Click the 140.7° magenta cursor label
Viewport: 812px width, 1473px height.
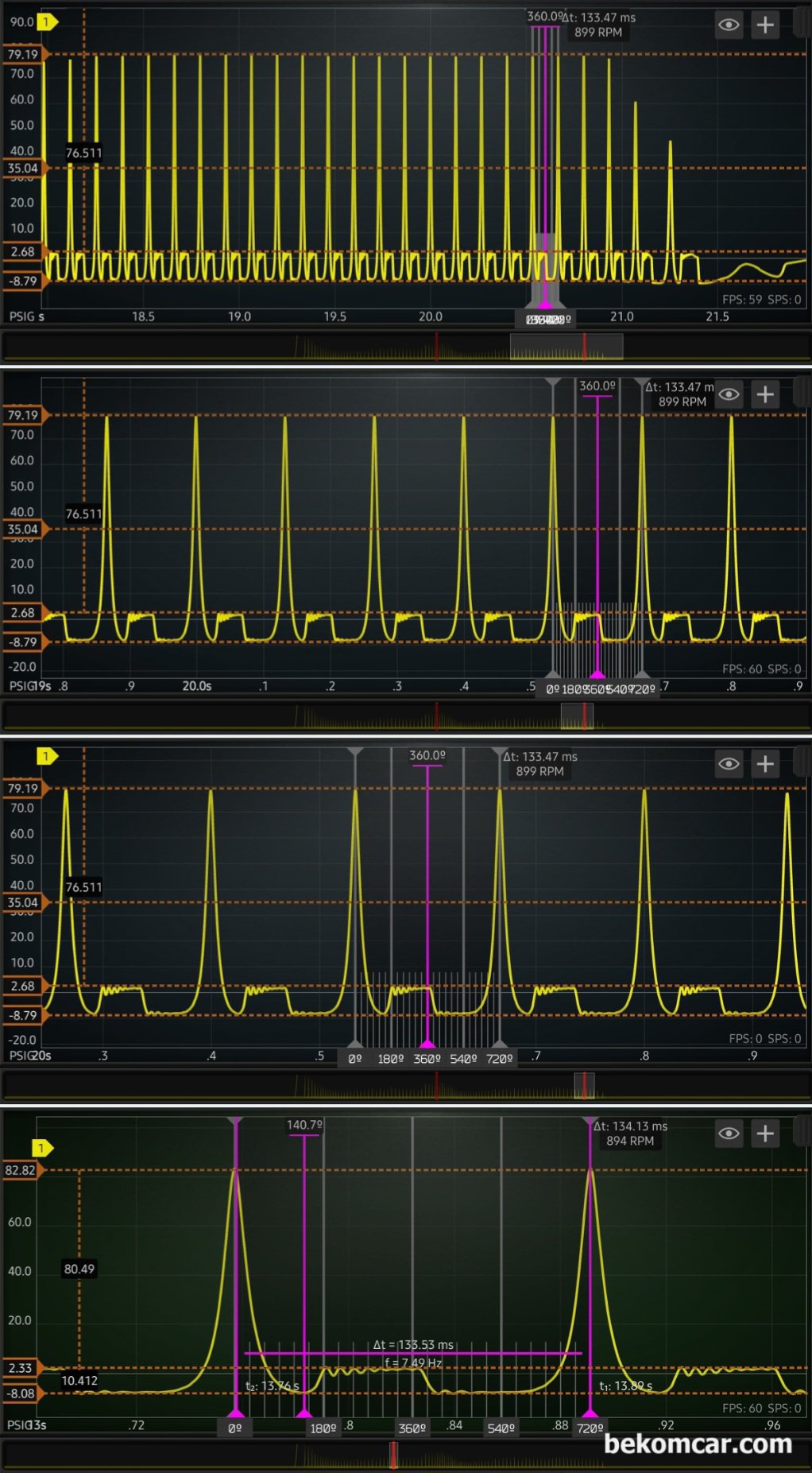click(304, 1125)
